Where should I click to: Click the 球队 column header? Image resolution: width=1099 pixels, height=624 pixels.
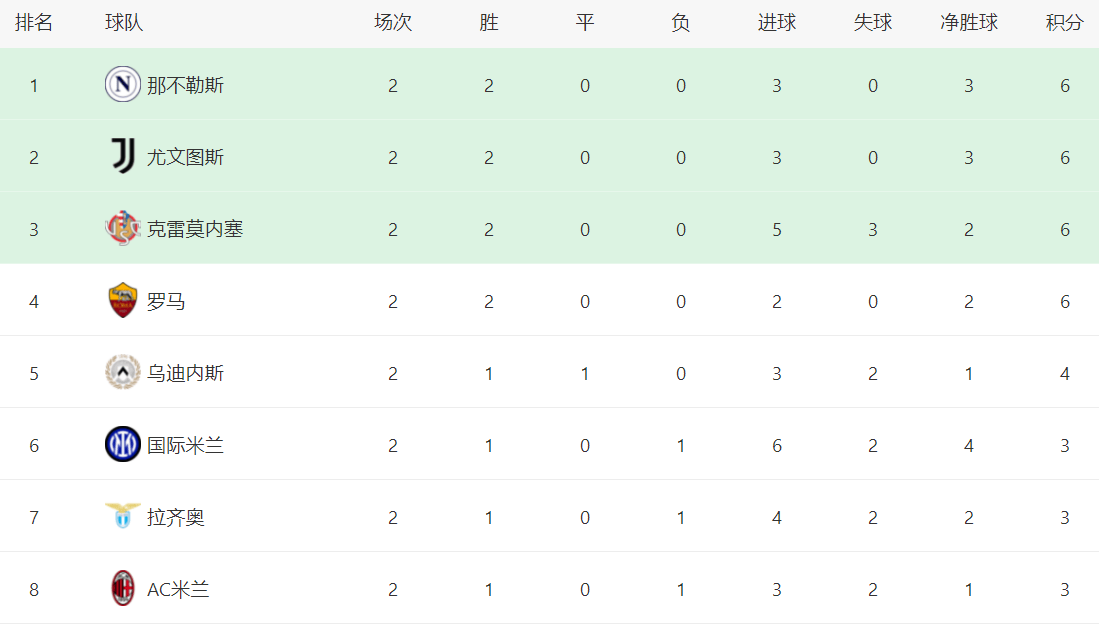[x=124, y=23]
